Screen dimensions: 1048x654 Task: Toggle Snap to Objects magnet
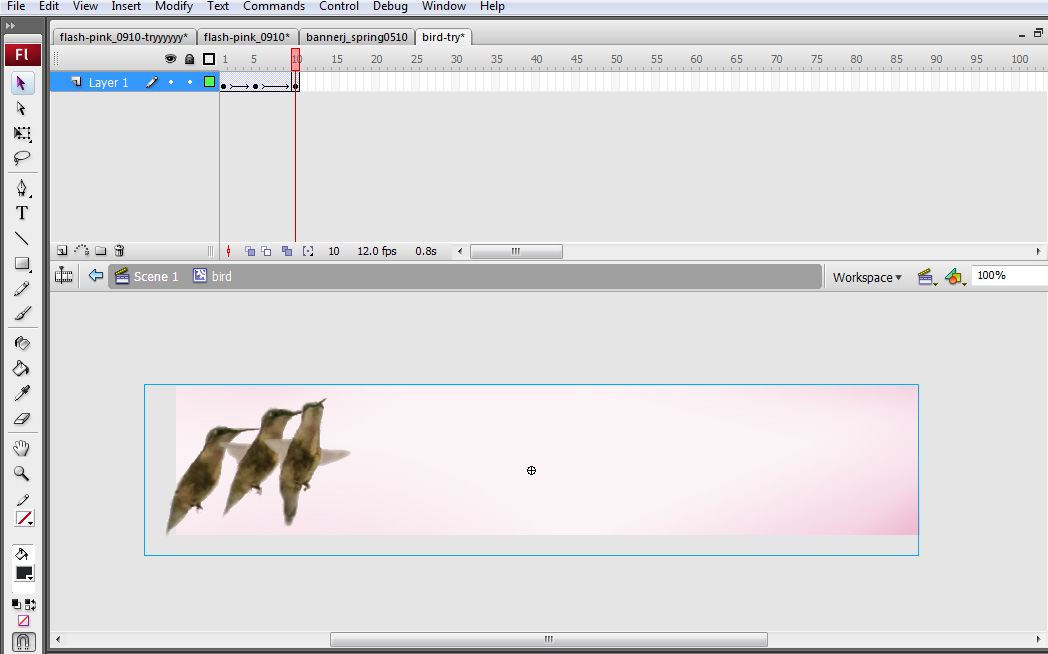22,642
